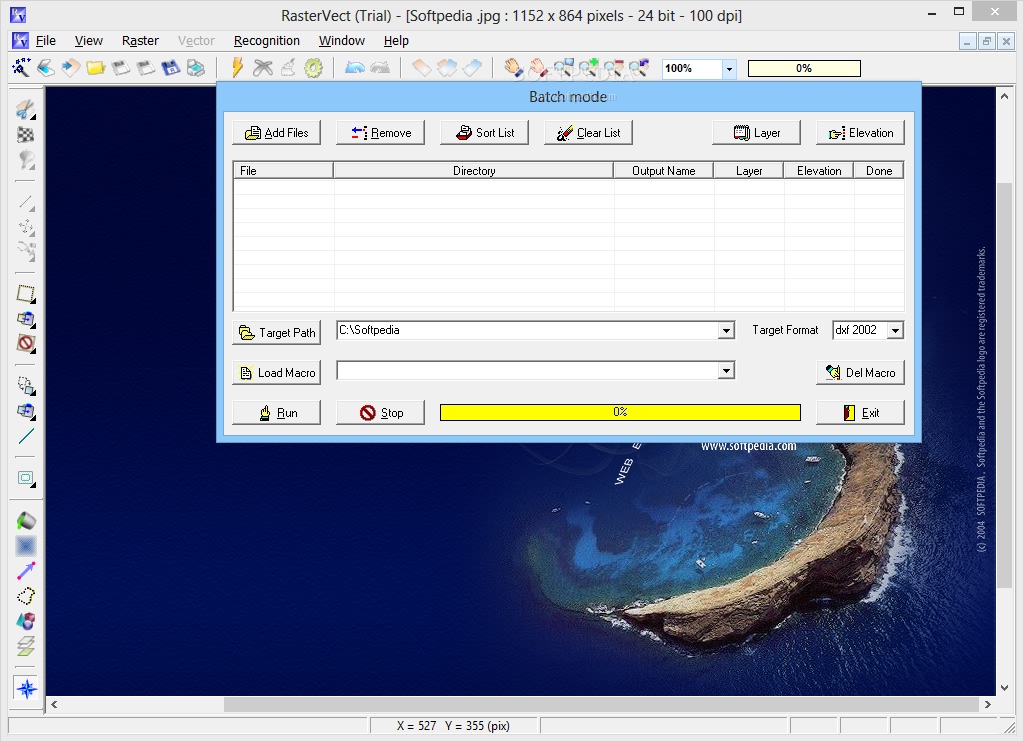Click the lightning bolt vectorize icon
Image resolution: width=1024 pixels, height=742 pixels.
[237, 67]
